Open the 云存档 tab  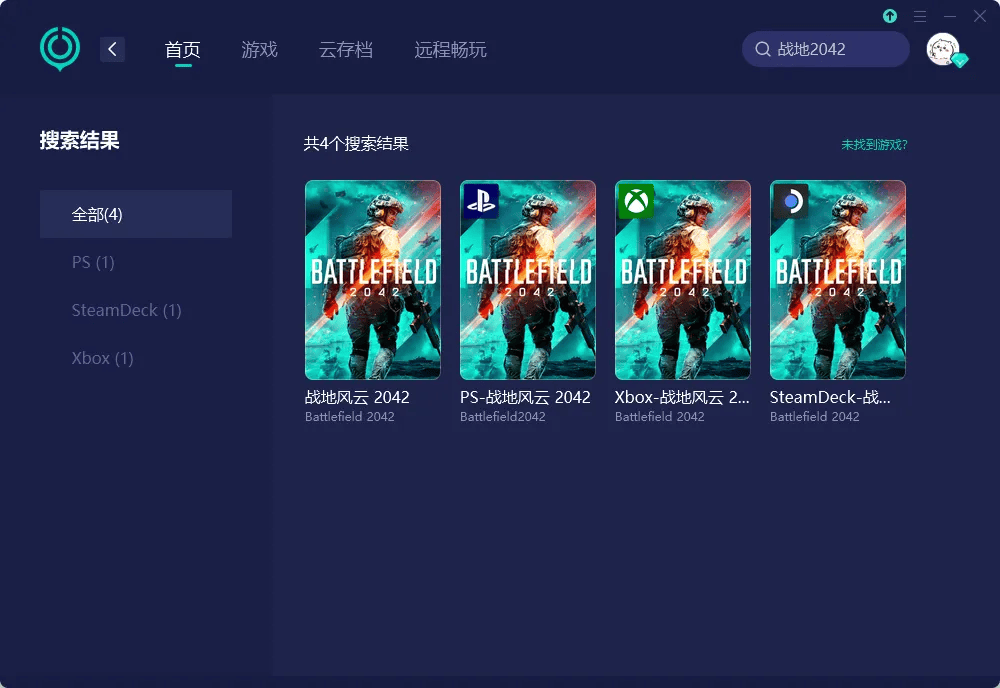346,49
